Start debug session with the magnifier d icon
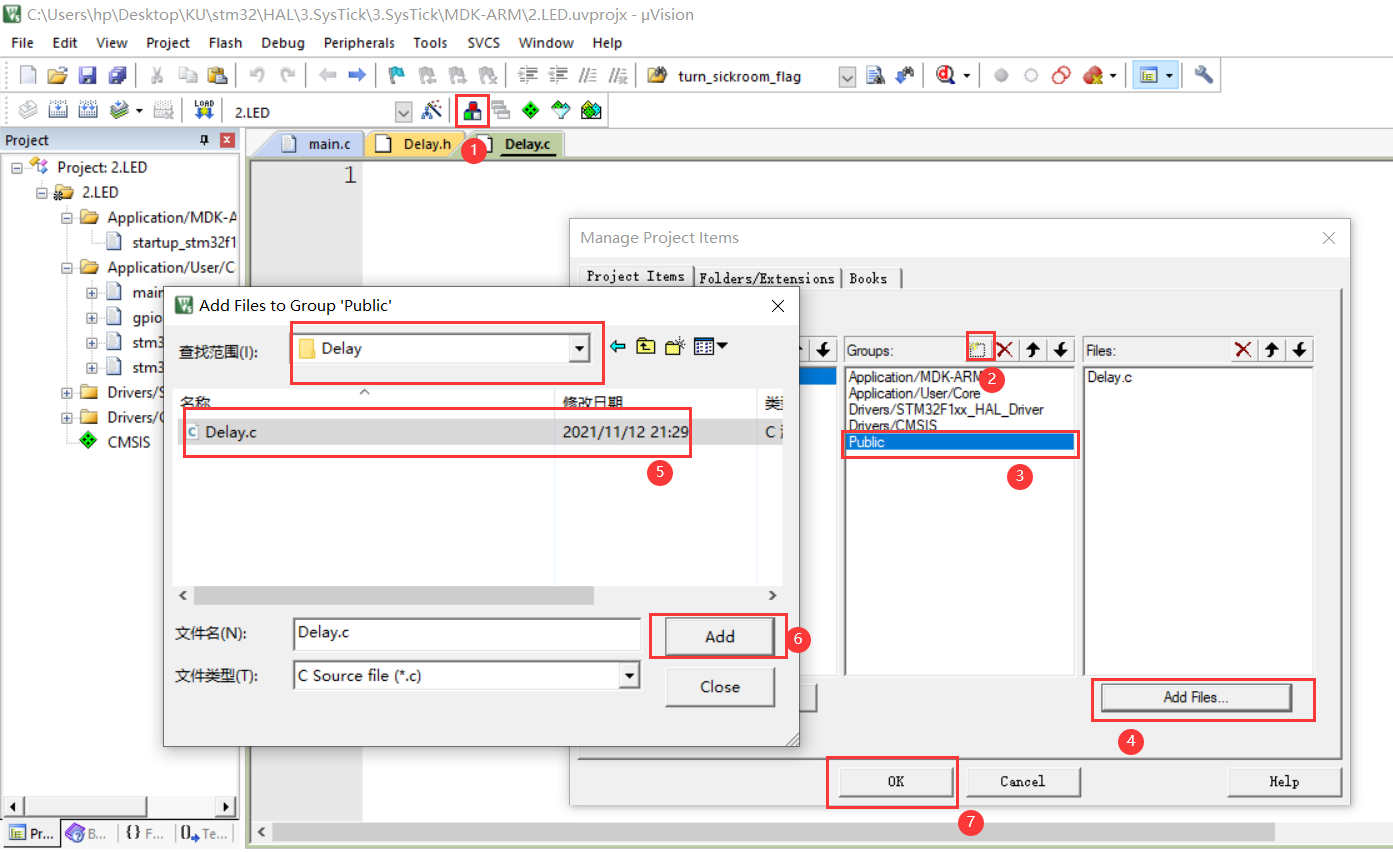Image resolution: width=1393 pixels, height=852 pixels. pos(946,75)
